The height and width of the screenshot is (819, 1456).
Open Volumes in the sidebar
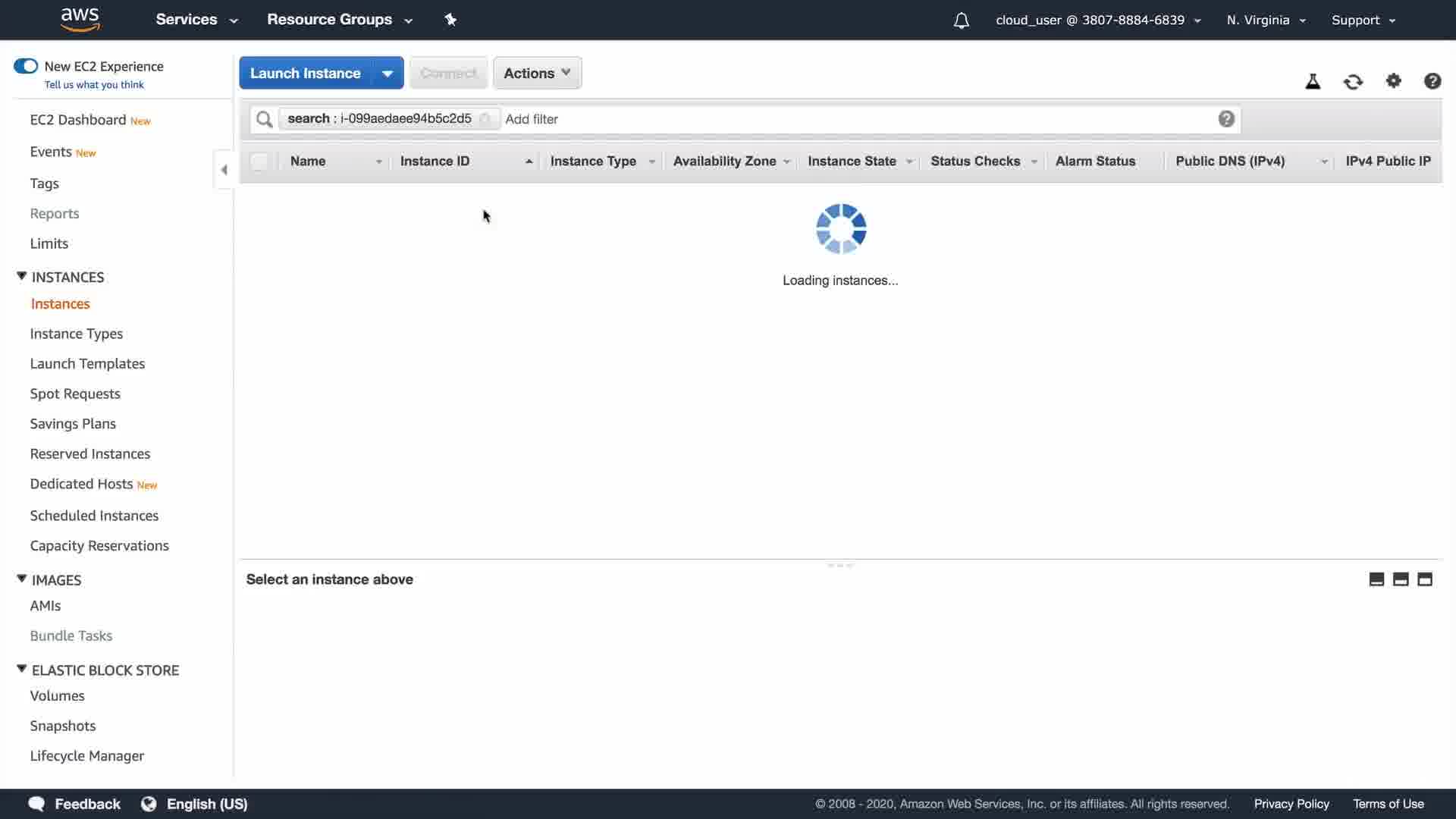[x=57, y=695]
